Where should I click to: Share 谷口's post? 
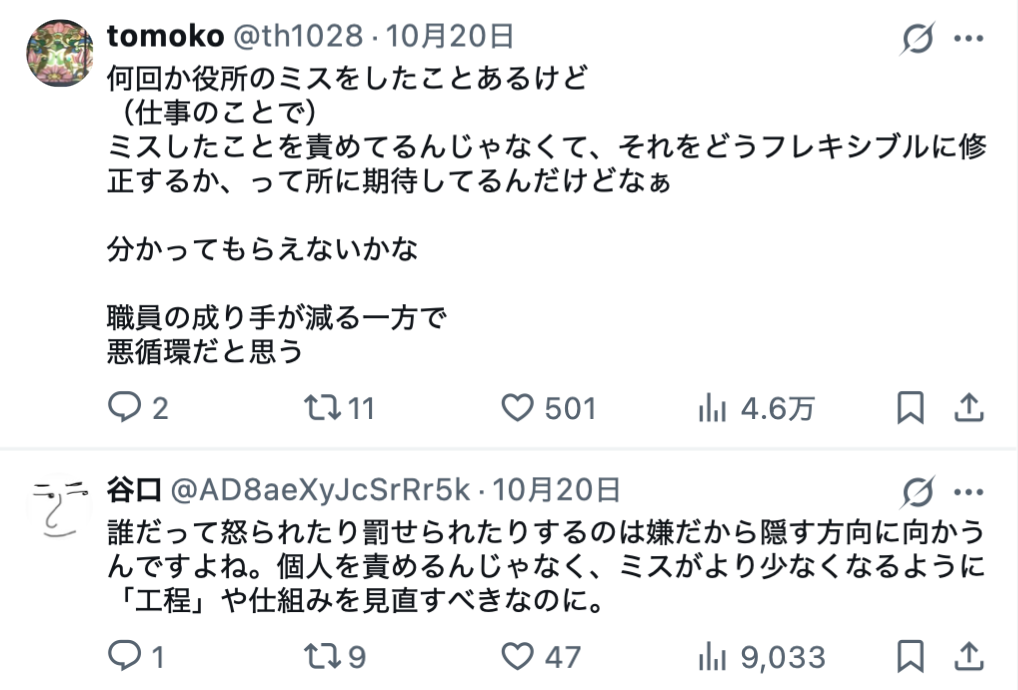969,657
